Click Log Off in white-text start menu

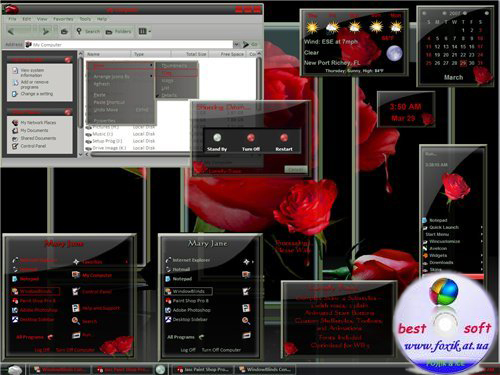188,350
